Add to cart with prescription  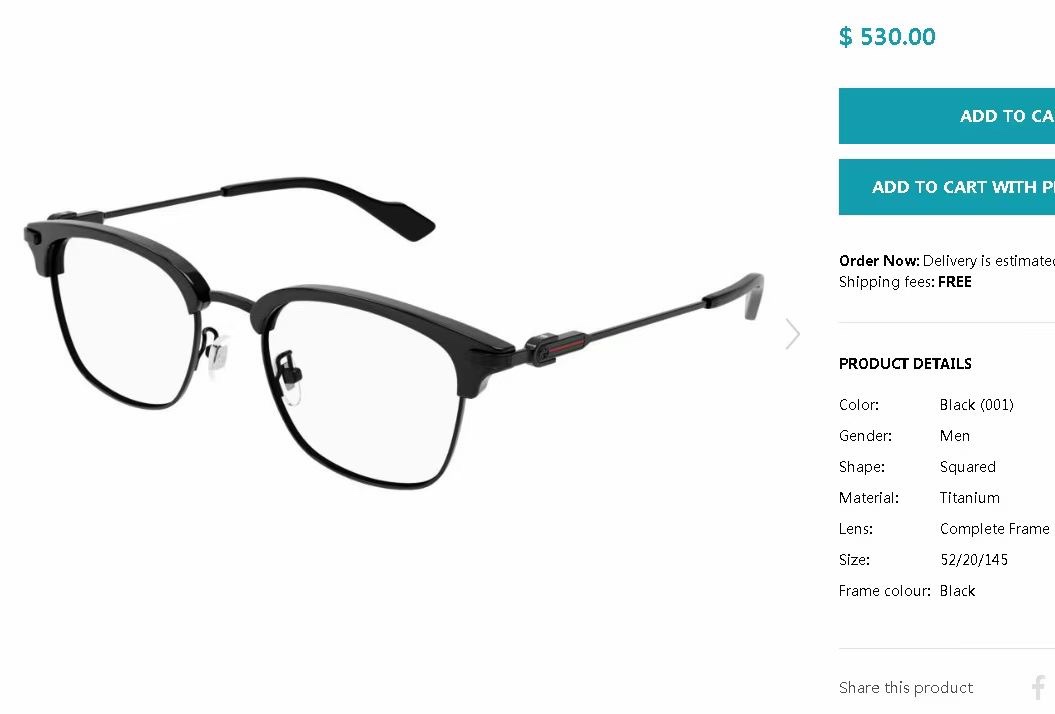pos(947,187)
